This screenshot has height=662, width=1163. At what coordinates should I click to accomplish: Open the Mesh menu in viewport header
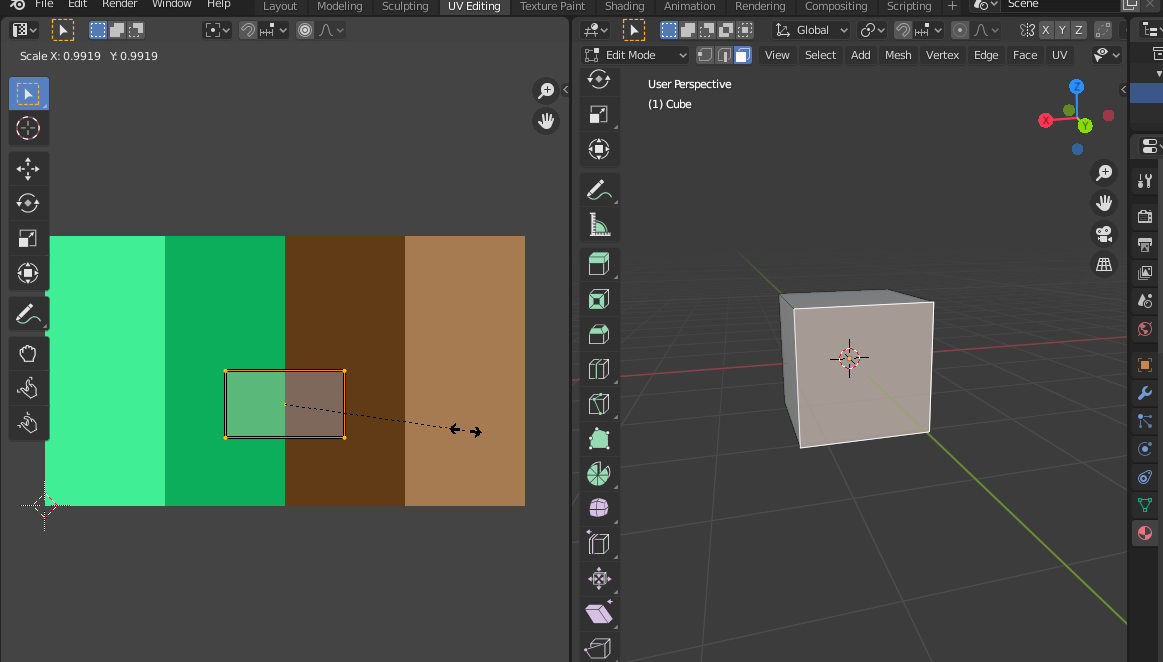coord(898,55)
